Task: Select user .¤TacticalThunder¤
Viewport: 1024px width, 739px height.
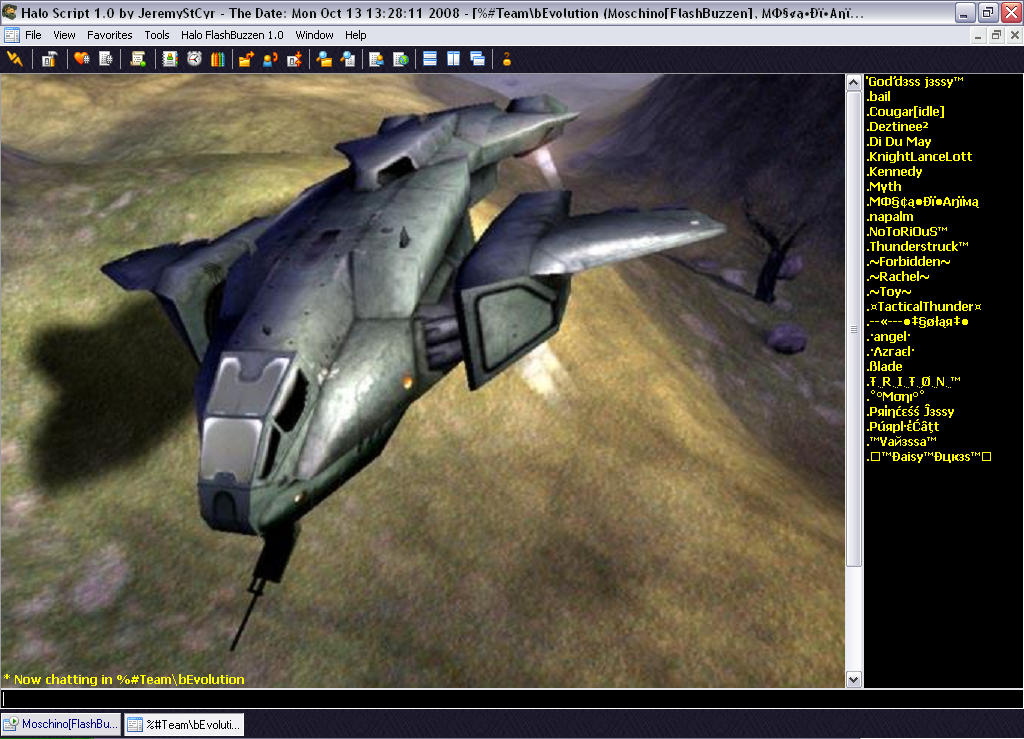Action: (x=924, y=307)
